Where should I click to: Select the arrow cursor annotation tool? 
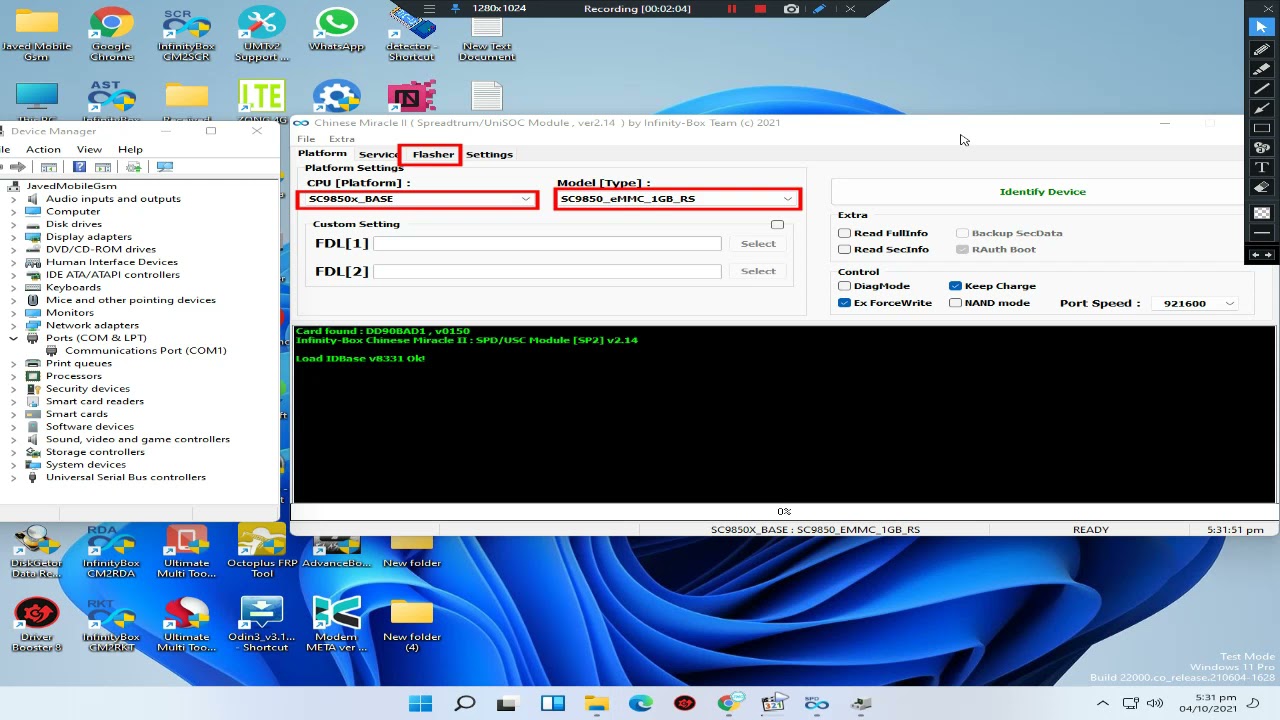[1261, 28]
